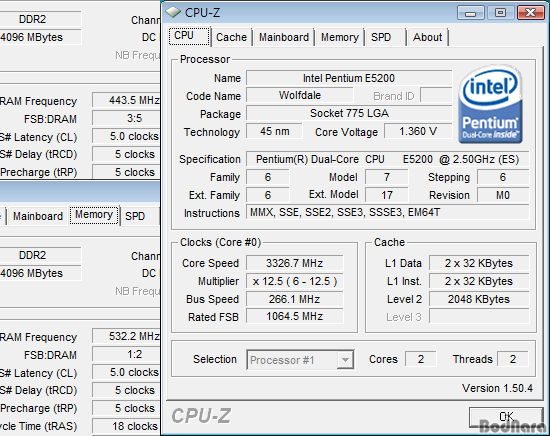Click the 4096 MBytes size in lower window
This screenshot has height=436, width=550.
(x=40, y=273)
